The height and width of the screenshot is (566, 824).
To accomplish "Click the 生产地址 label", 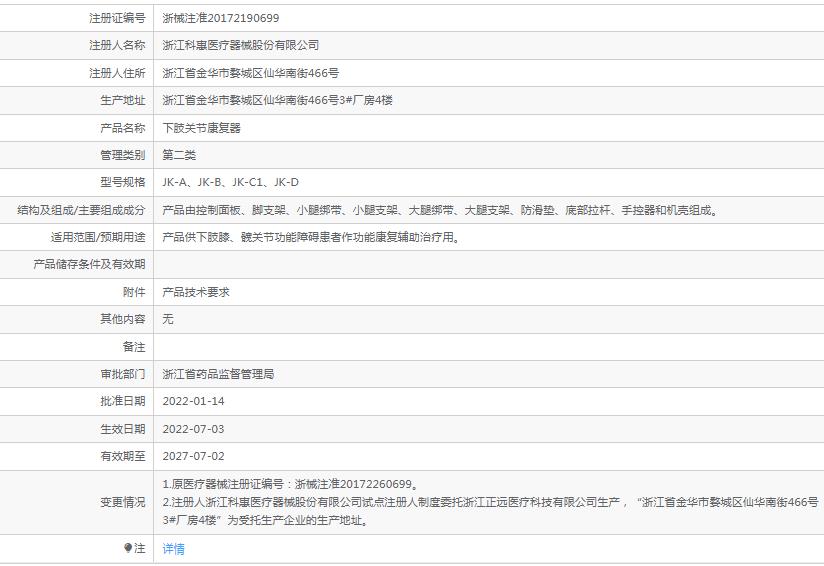I will pyautogui.click(x=123, y=100).
